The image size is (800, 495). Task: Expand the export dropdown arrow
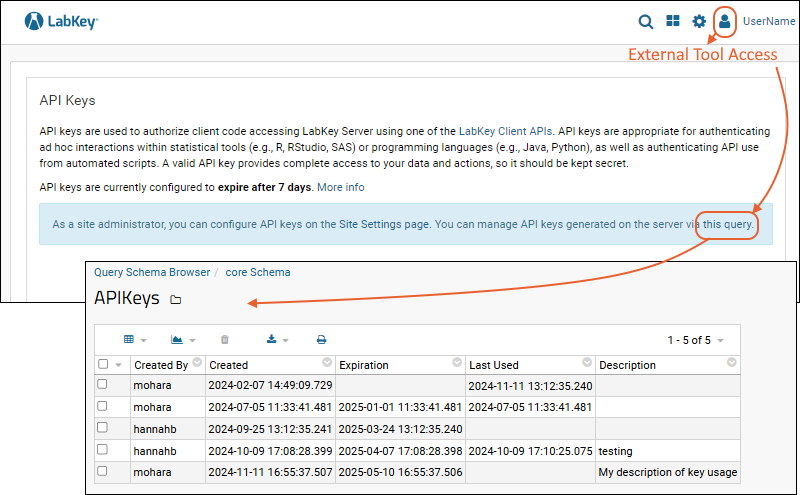click(285, 340)
